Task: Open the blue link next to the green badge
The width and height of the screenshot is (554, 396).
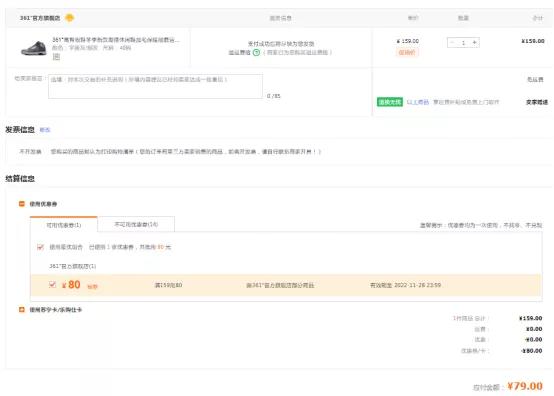Action: (x=418, y=102)
